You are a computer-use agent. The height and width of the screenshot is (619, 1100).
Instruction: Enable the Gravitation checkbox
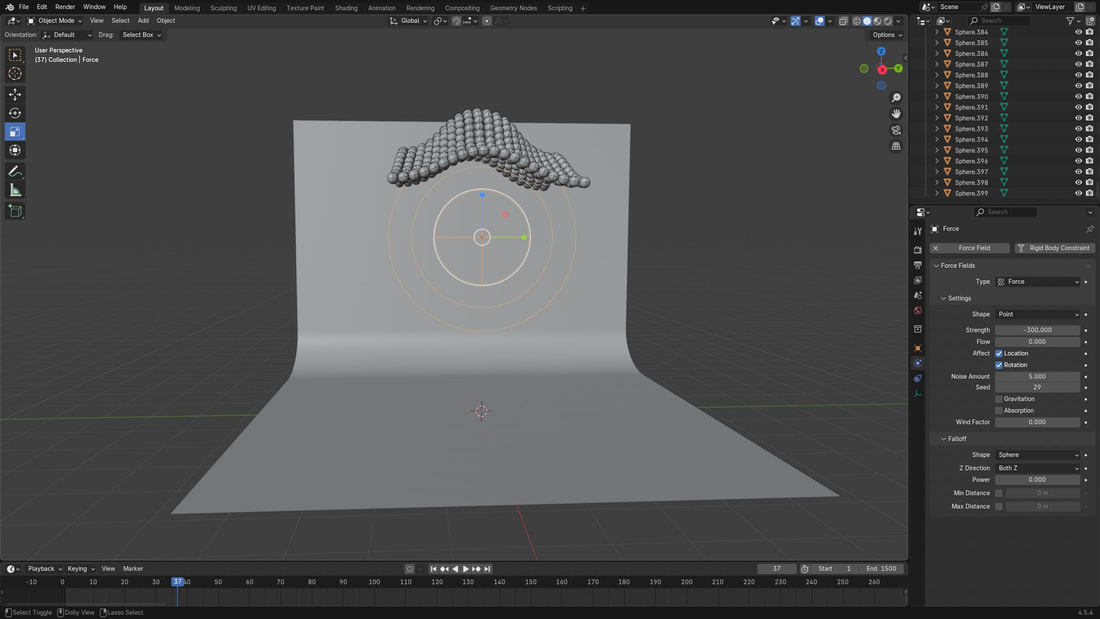pos(999,399)
